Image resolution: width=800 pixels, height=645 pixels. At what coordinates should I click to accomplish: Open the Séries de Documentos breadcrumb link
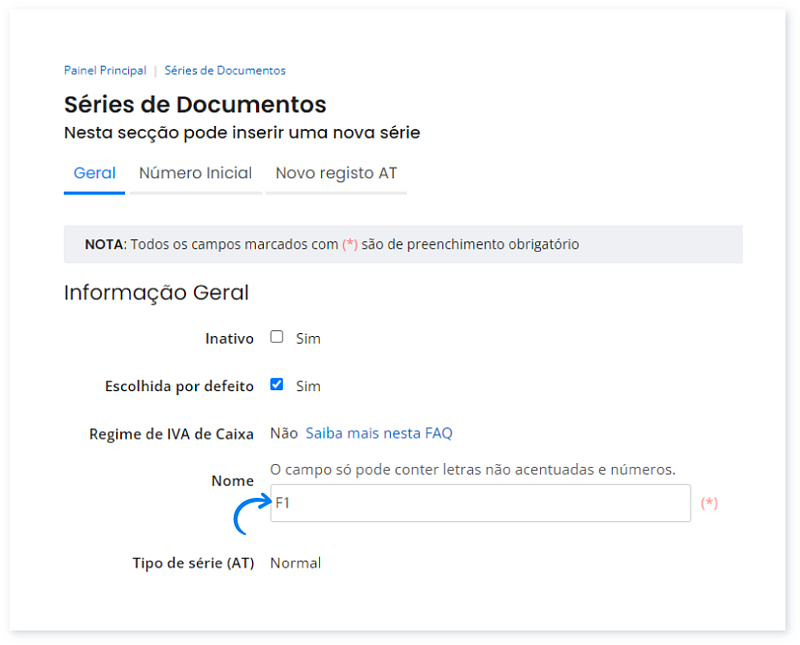click(x=225, y=70)
